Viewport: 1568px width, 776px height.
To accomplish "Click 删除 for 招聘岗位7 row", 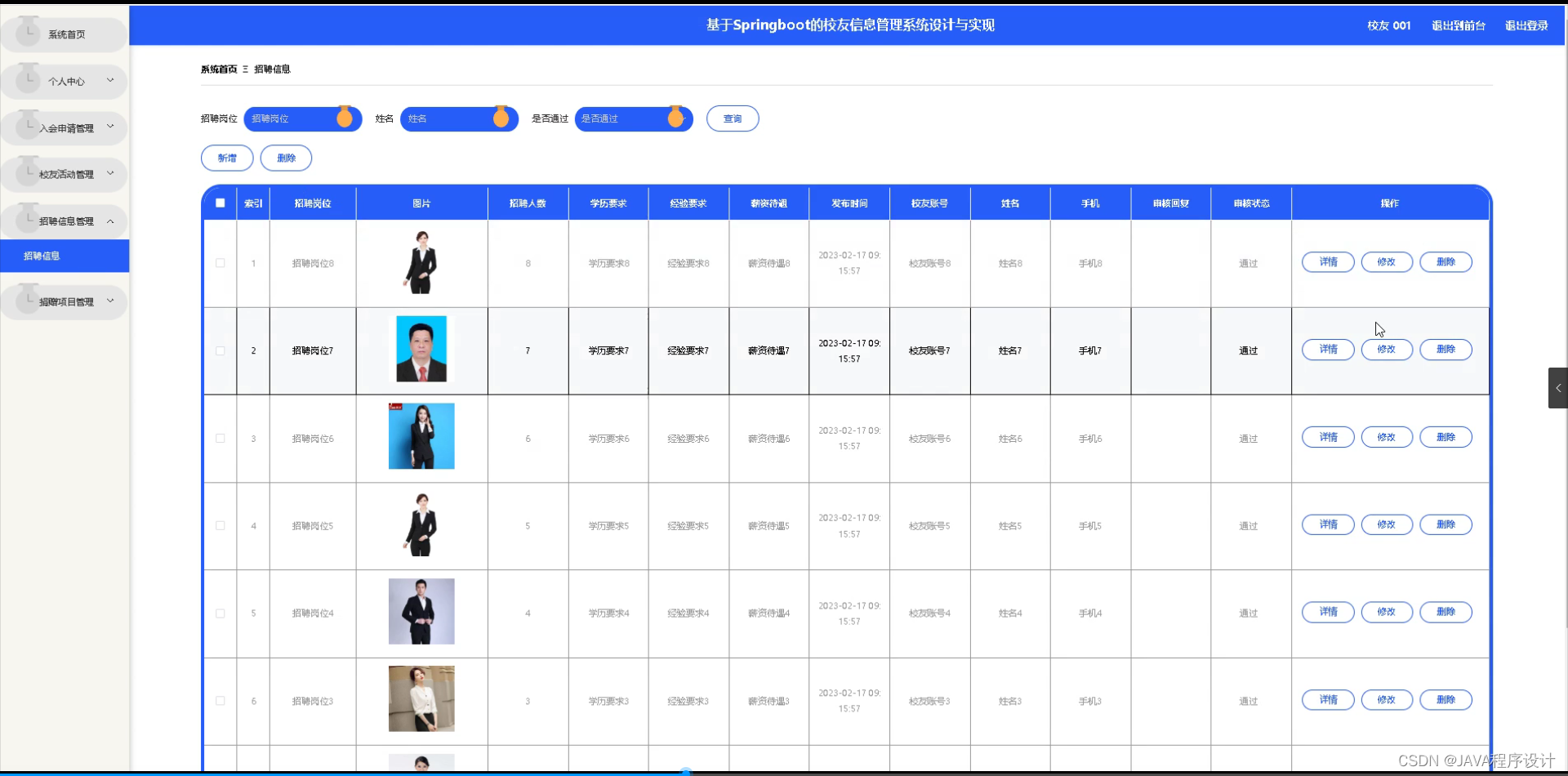I will tap(1445, 350).
